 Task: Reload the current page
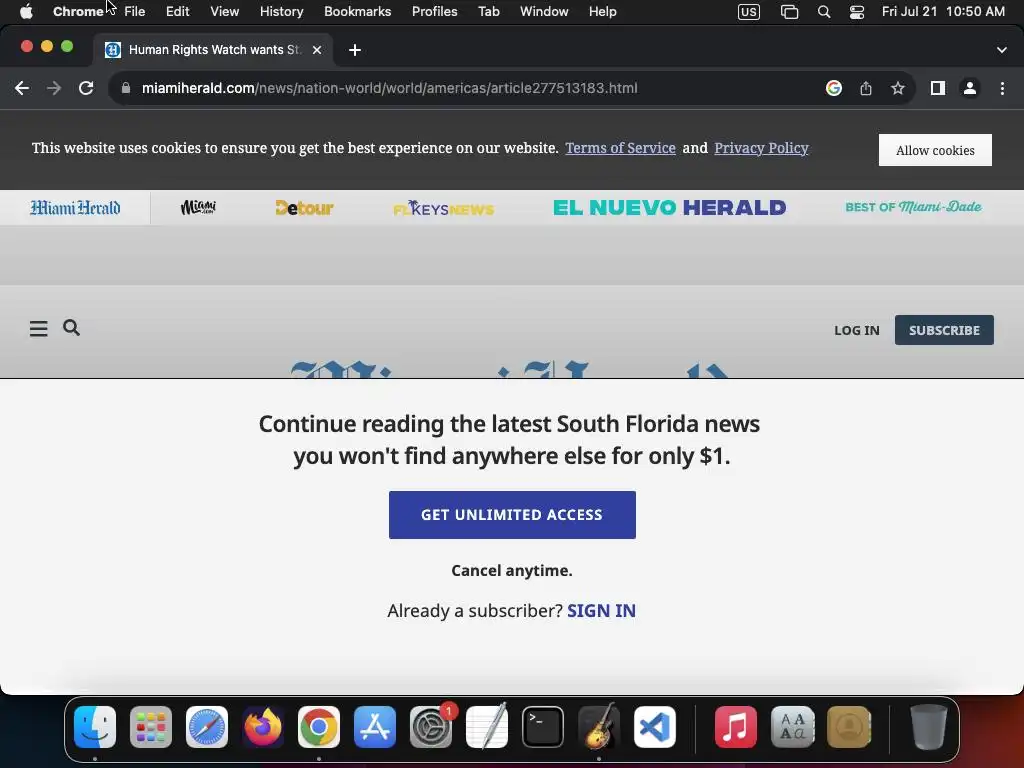(86, 88)
